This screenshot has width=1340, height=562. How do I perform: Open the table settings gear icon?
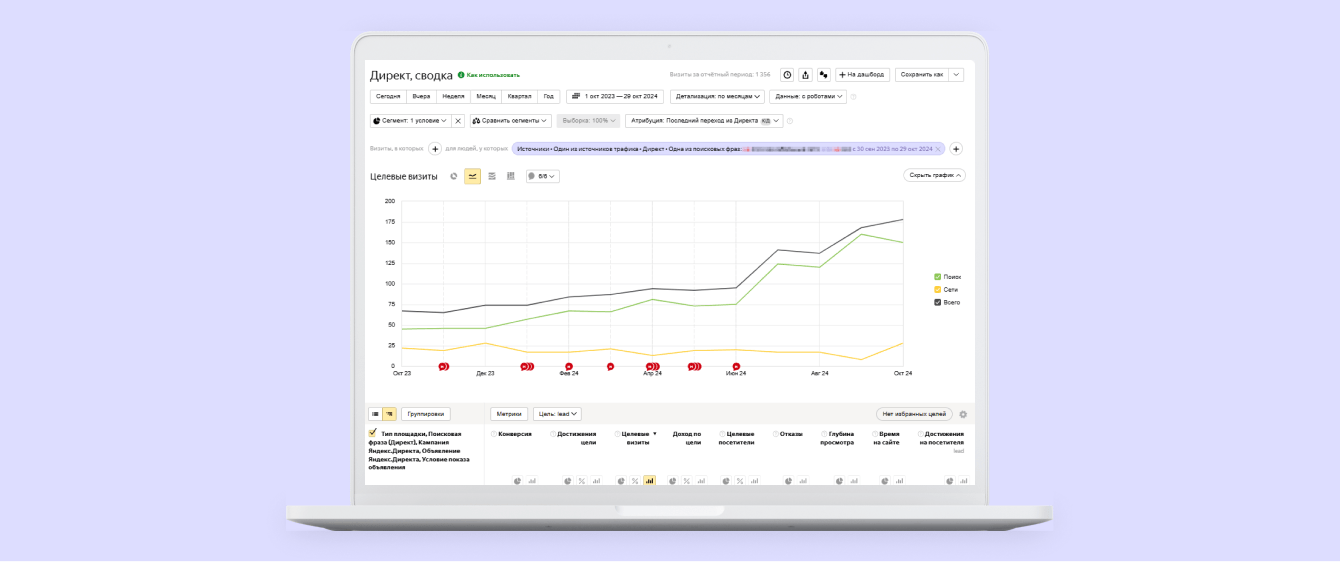pyautogui.click(x=963, y=414)
